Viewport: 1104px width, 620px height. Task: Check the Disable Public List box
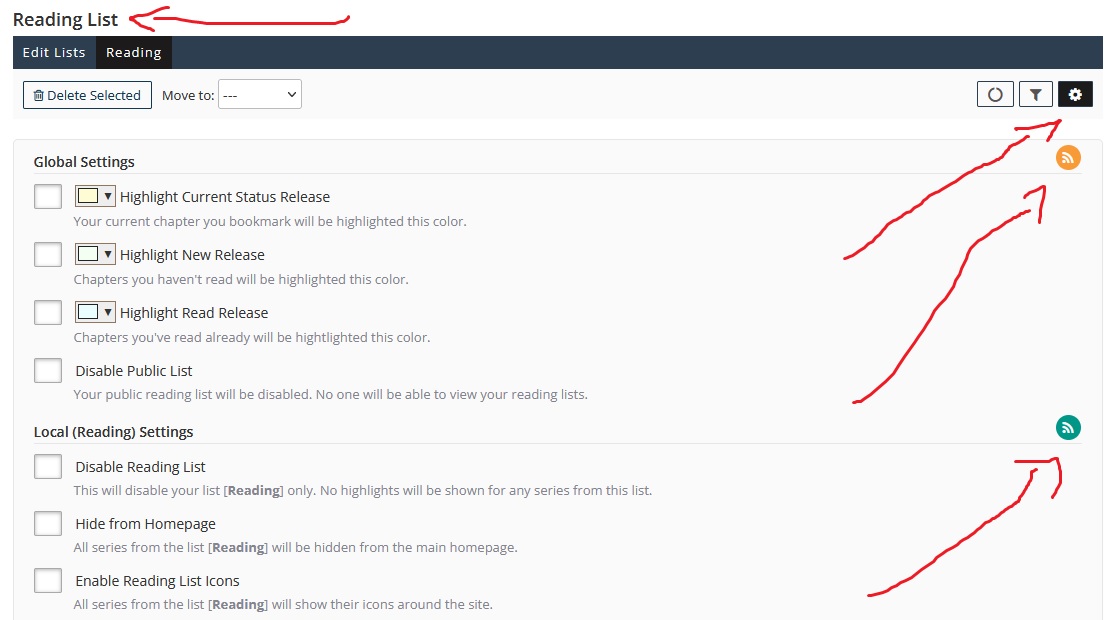48,371
